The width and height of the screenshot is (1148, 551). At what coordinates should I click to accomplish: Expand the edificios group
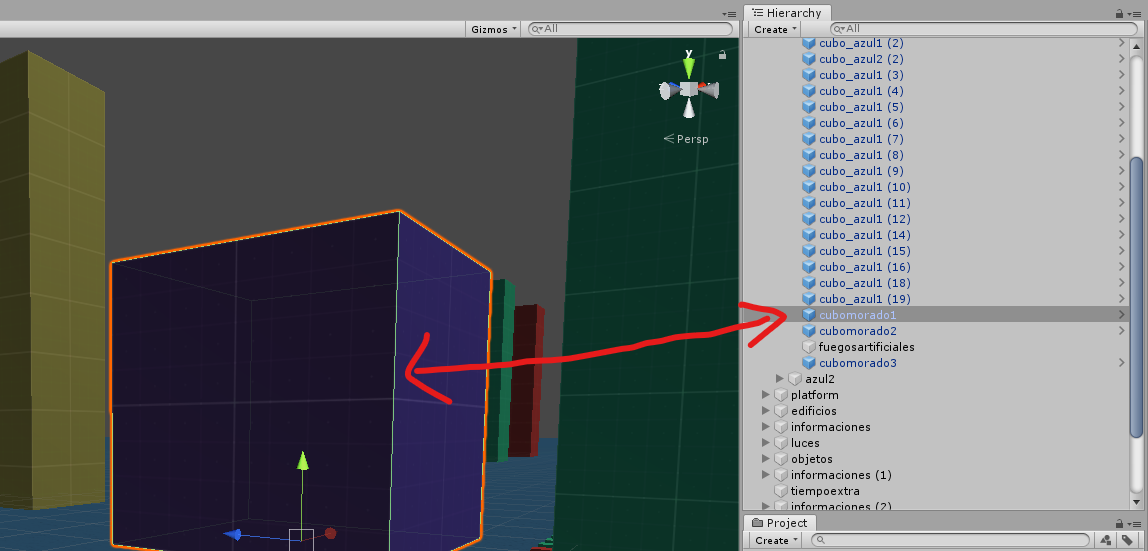click(x=767, y=411)
